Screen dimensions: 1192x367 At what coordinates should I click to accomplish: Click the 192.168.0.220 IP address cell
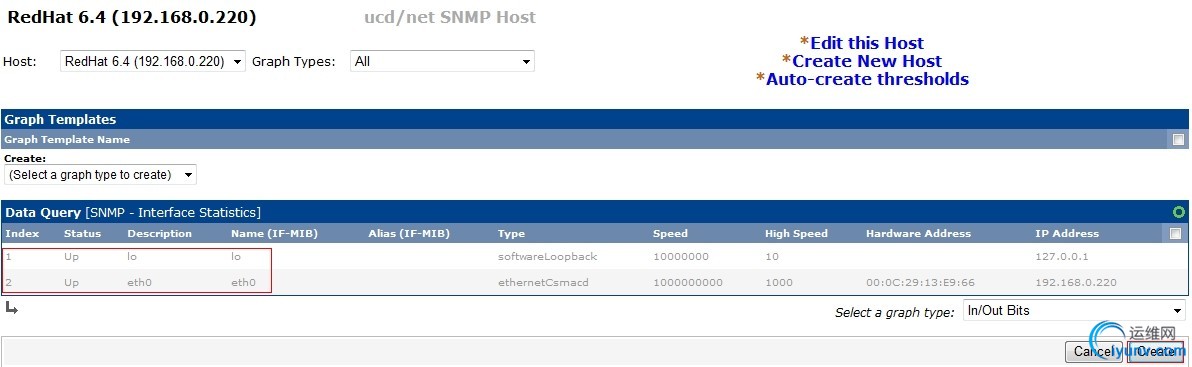[1076, 283]
